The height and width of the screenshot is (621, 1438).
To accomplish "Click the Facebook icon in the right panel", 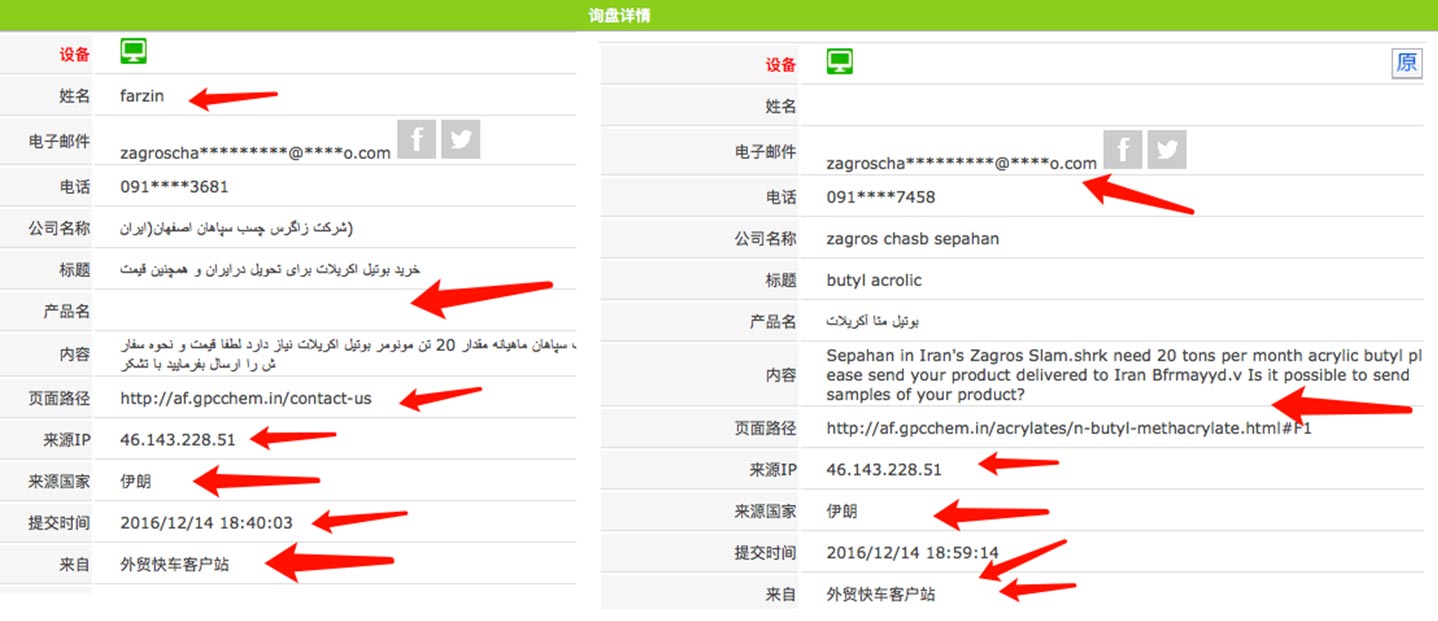I will coord(1123,149).
